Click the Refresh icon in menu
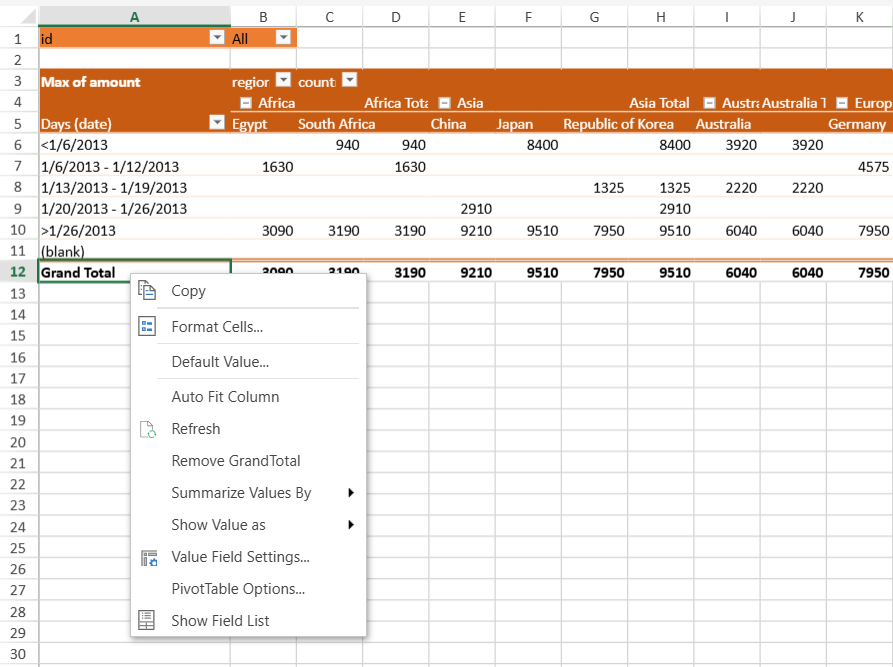893x667 pixels. 147,429
